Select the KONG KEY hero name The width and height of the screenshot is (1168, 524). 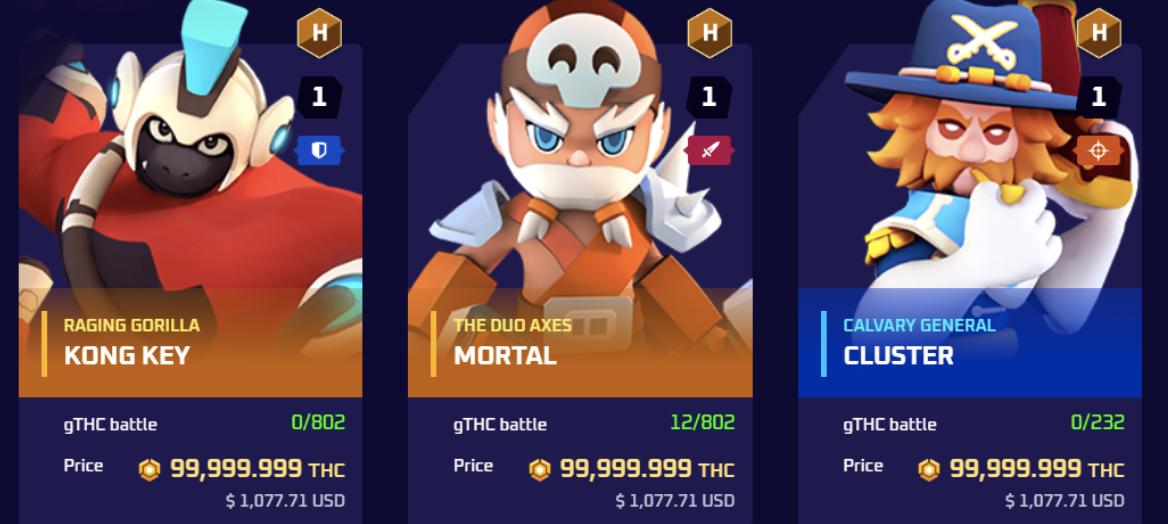127,356
